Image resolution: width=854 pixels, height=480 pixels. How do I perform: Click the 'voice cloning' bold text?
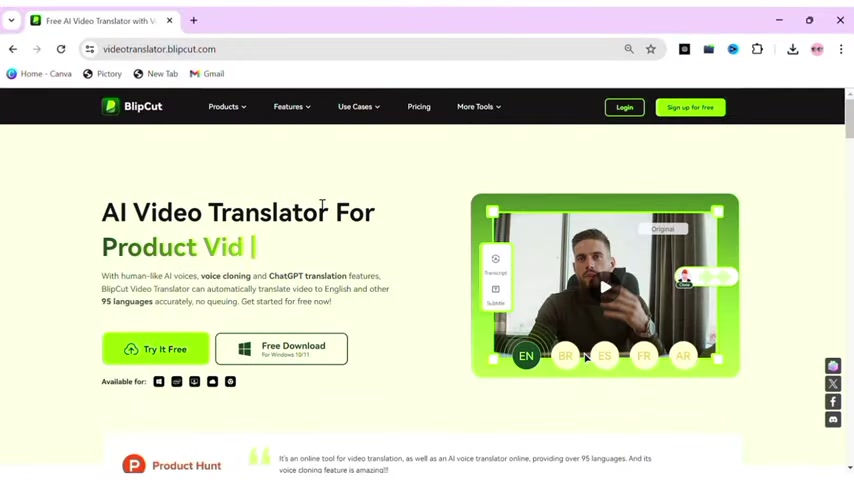pyautogui.click(x=225, y=276)
